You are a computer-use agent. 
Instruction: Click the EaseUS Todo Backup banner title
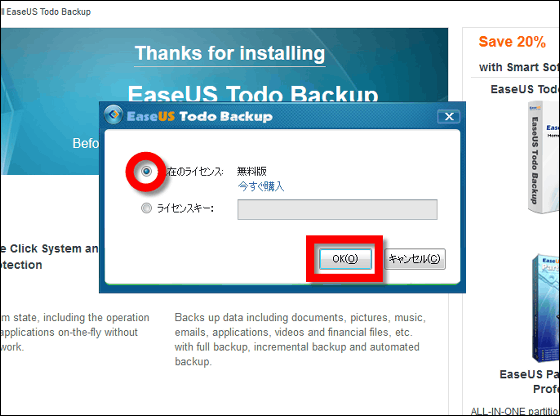(252, 94)
